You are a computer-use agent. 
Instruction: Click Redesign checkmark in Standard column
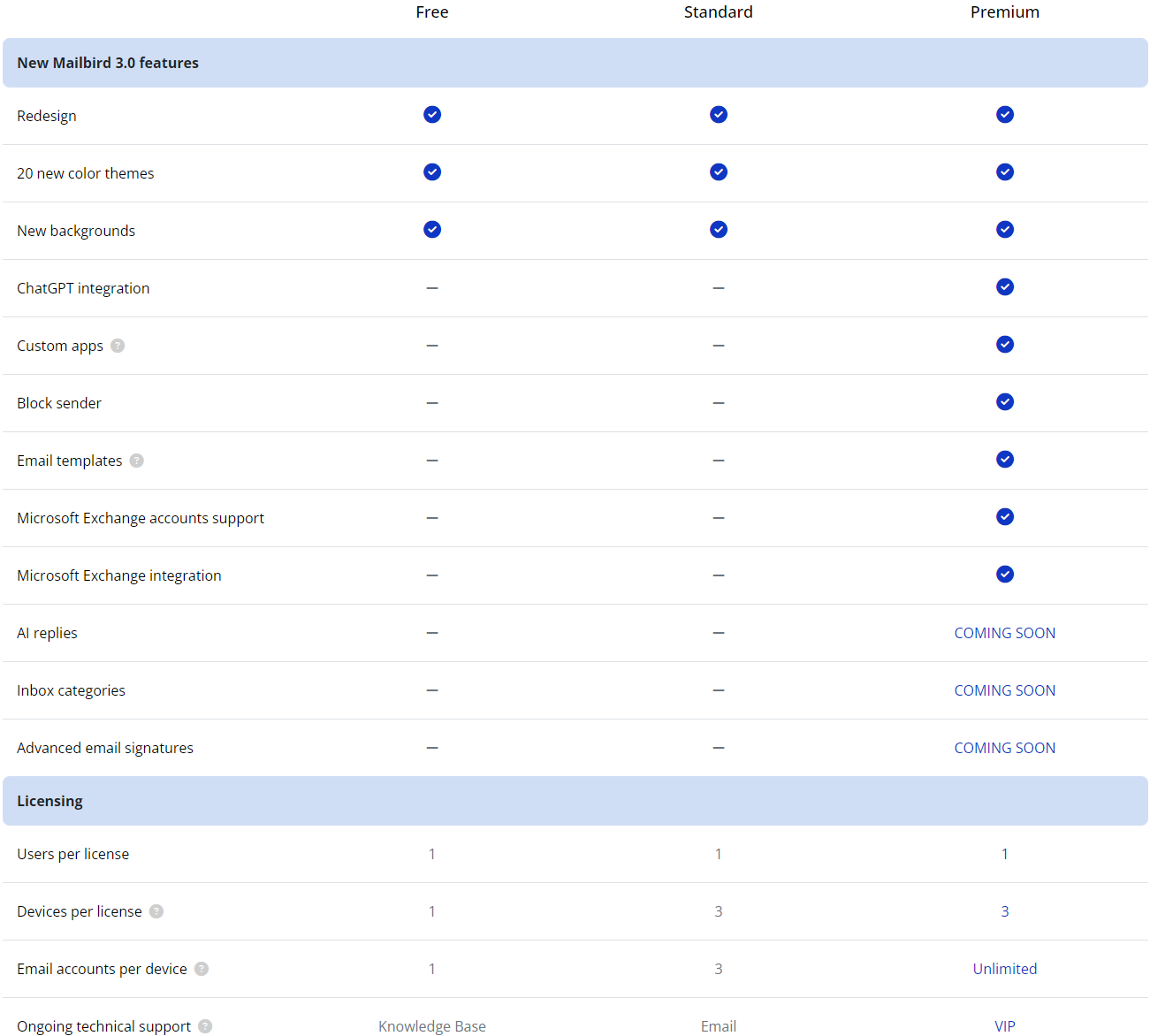[719, 115]
